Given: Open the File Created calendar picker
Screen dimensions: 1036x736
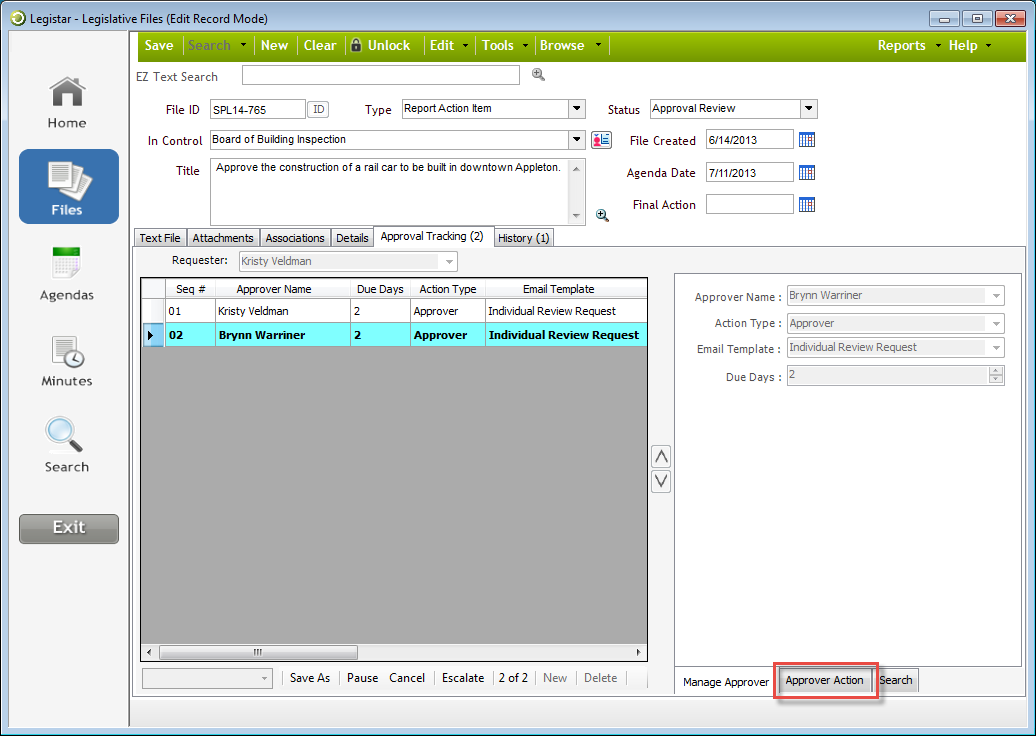Looking at the screenshot, I should [x=807, y=140].
